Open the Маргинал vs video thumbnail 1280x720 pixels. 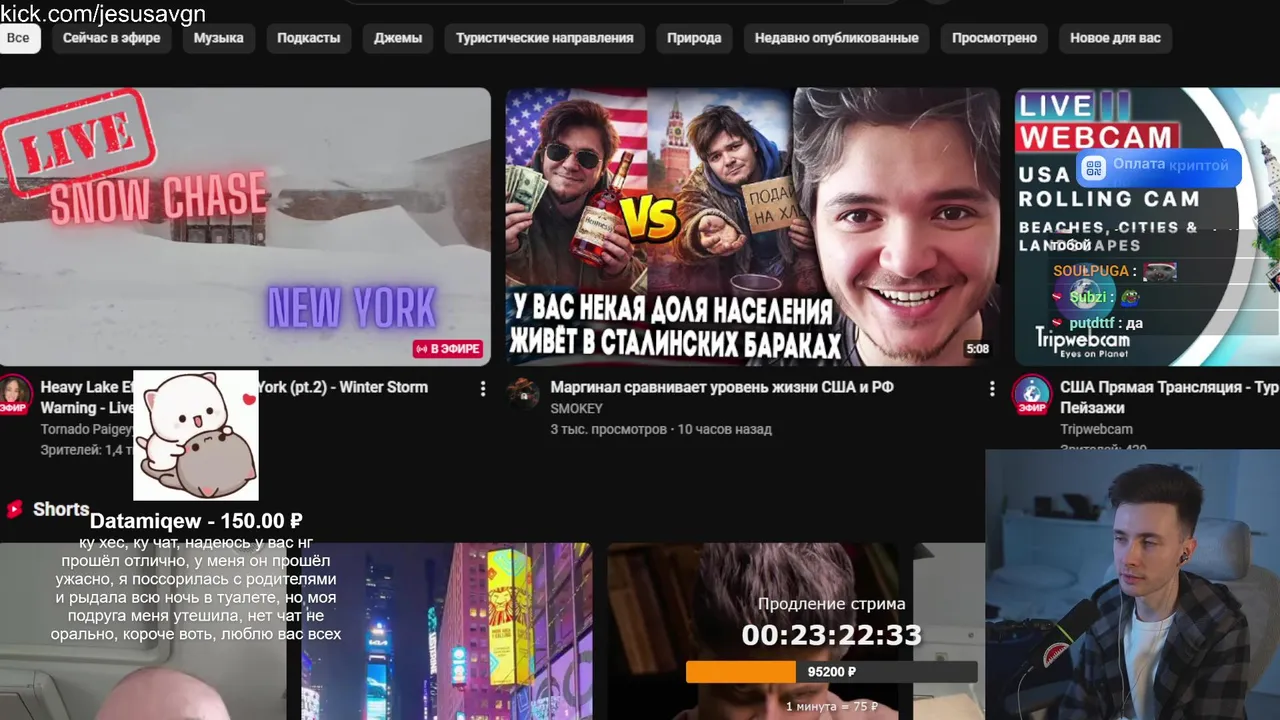pyautogui.click(x=752, y=227)
